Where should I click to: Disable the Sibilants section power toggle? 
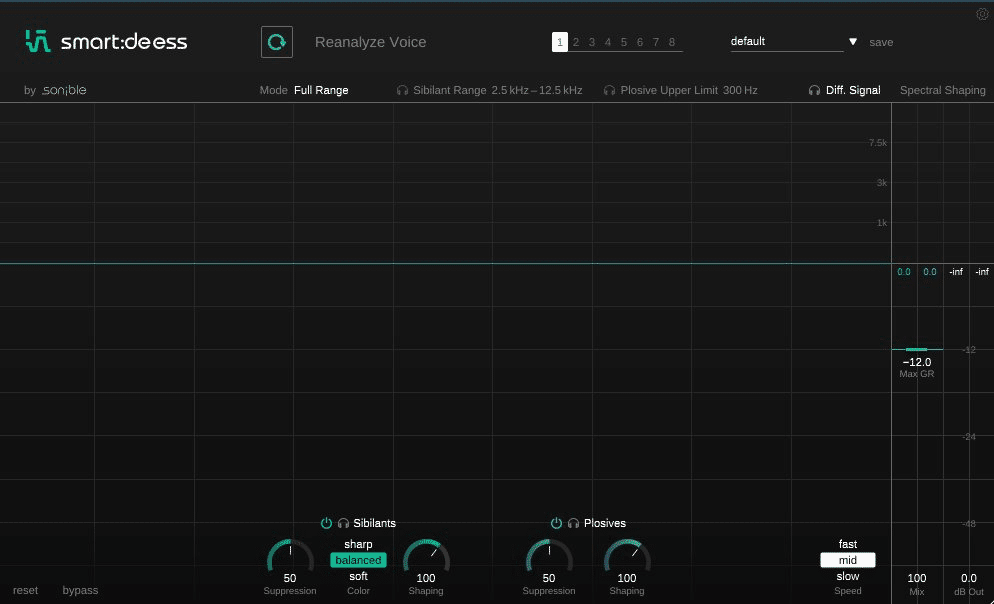pyautogui.click(x=326, y=523)
